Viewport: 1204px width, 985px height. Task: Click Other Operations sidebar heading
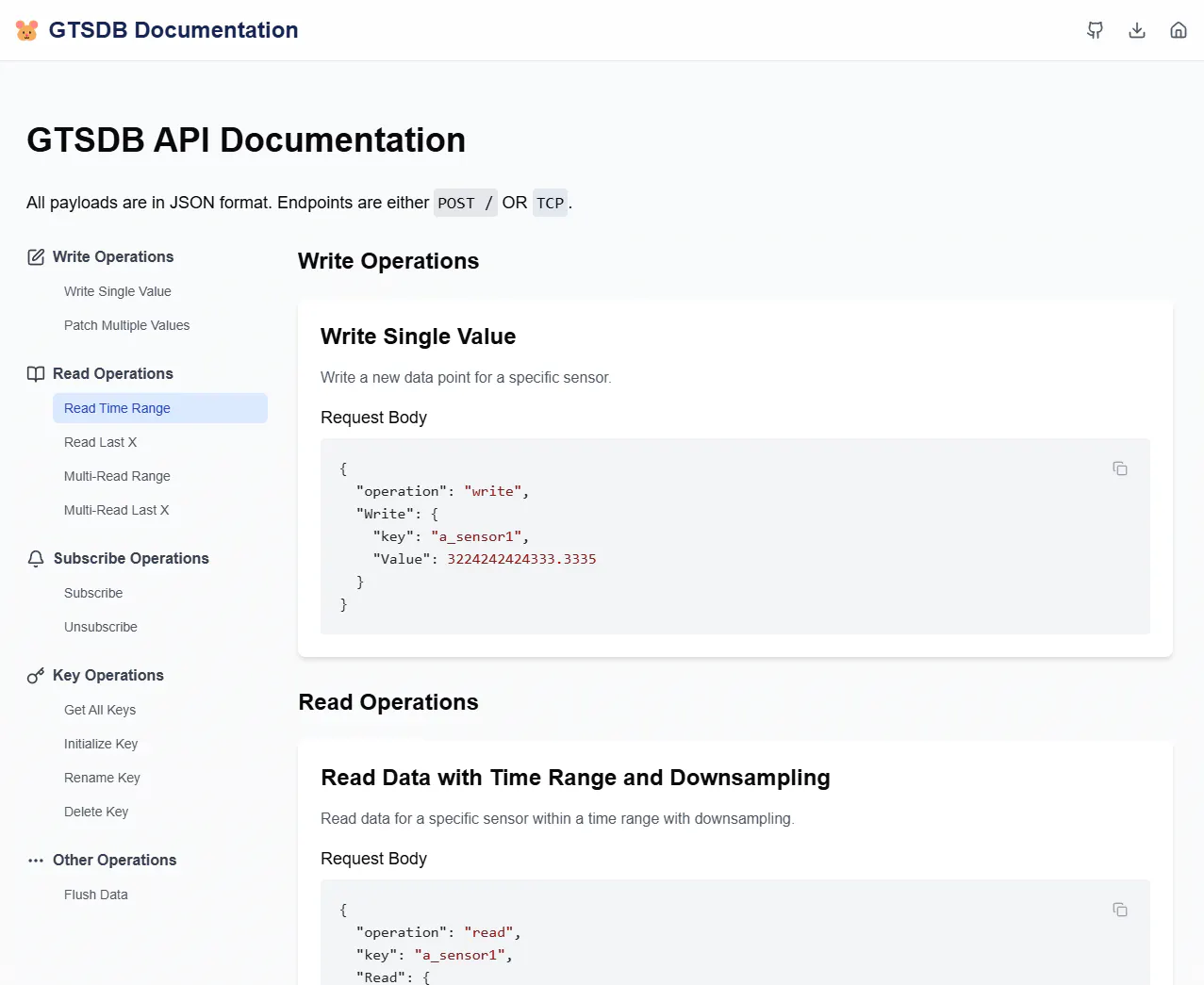pos(115,861)
